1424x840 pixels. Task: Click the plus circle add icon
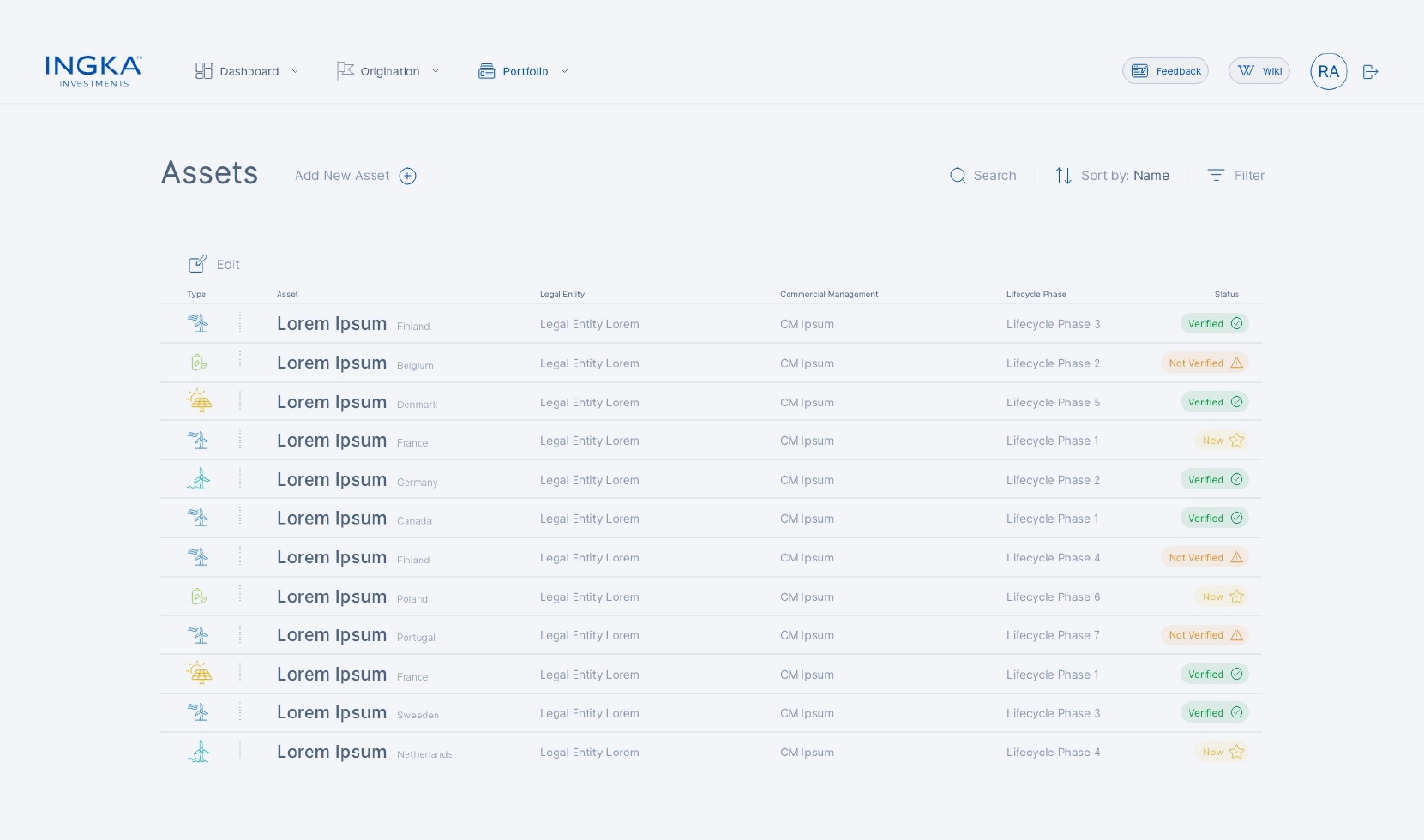tap(408, 176)
